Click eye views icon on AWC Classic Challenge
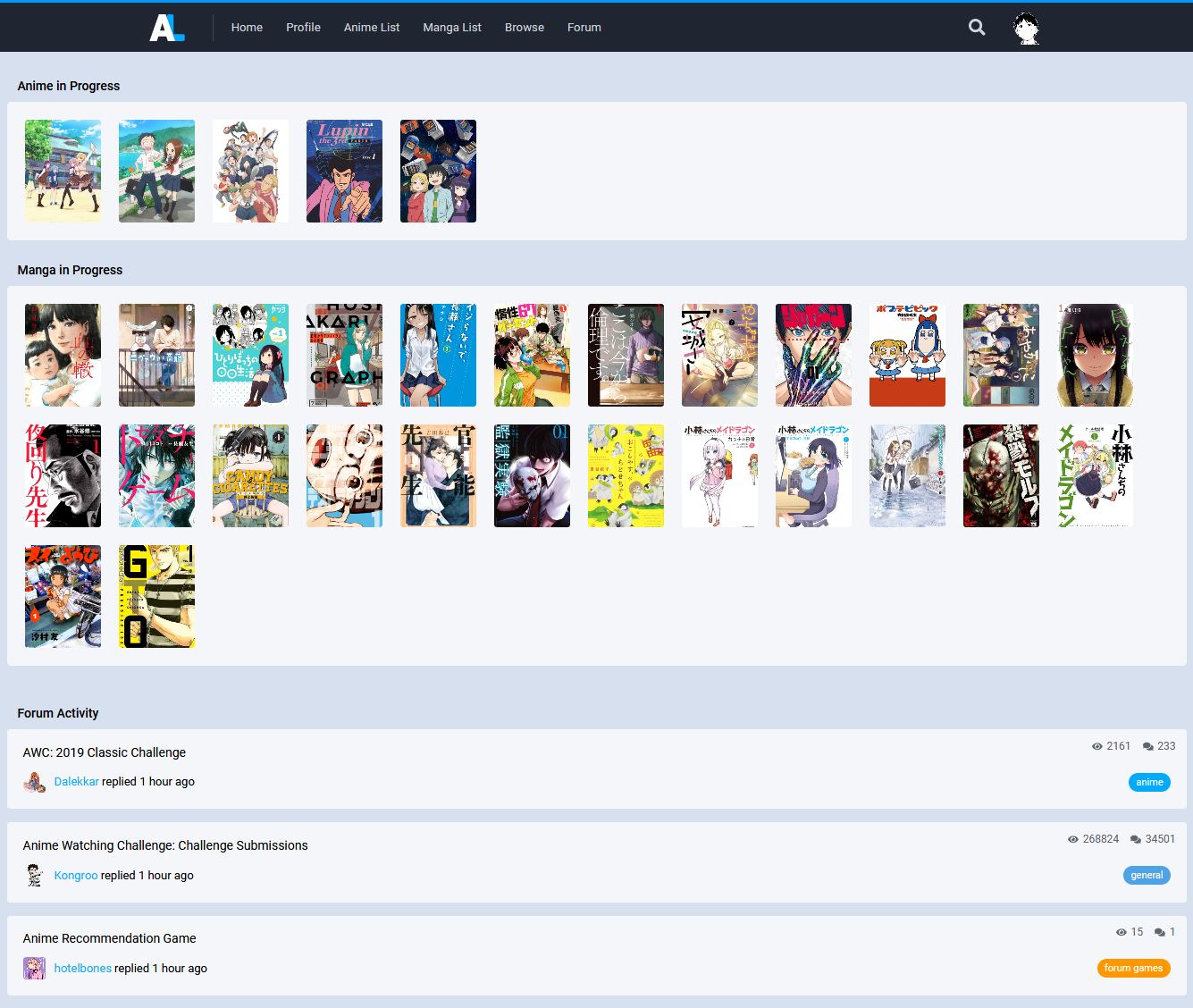Viewport: 1193px width, 1008px height. [x=1096, y=746]
